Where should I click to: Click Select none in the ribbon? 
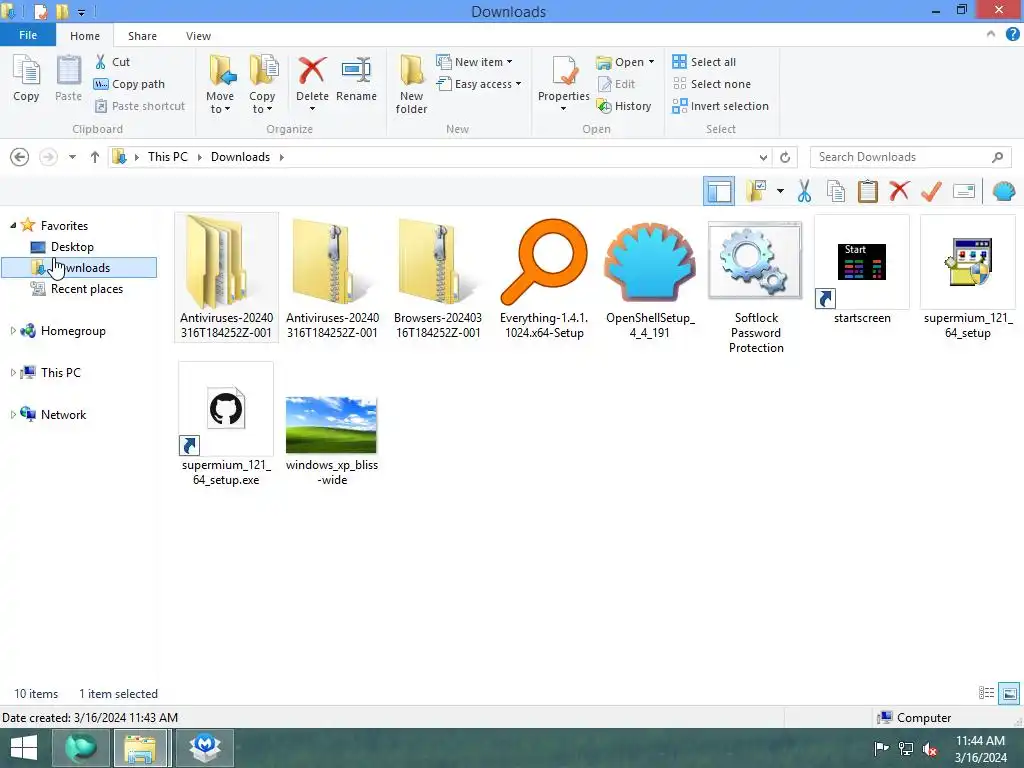pos(711,84)
